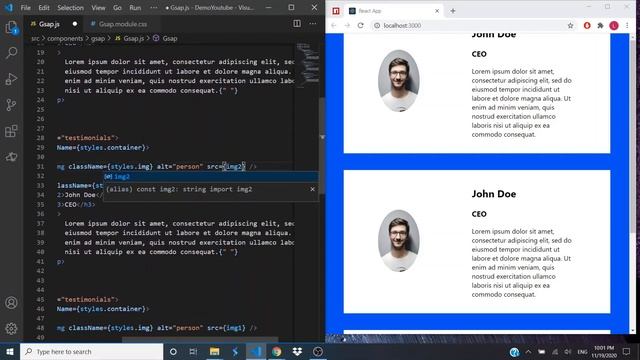Click the gsap folder breadcrumb segment

(98, 38)
